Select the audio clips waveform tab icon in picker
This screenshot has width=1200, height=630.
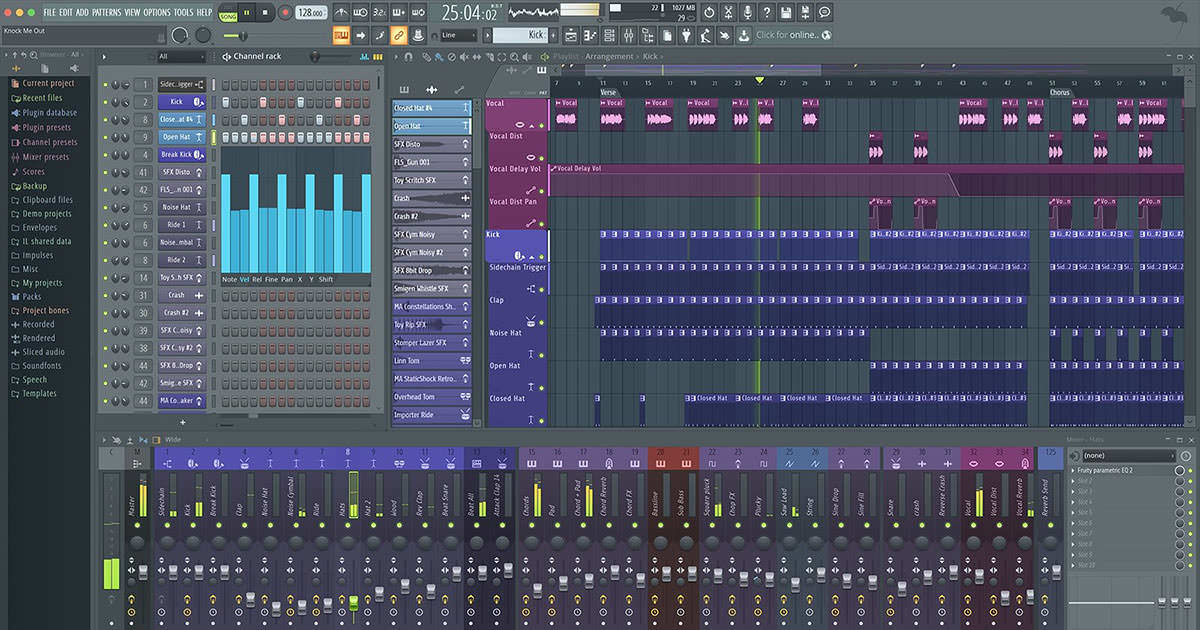pos(431,90)
